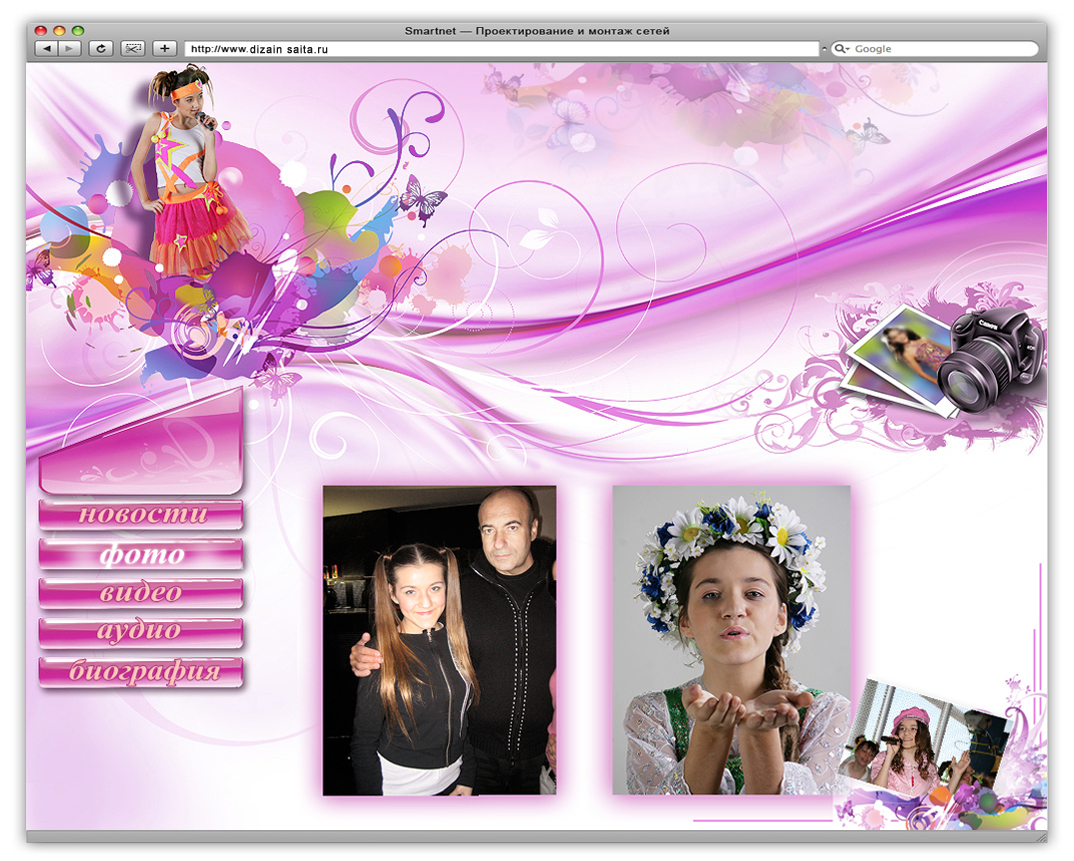Click the browser forward arrow button
The width and height of the screenshot is (1074, 861).
coord(69,49)
